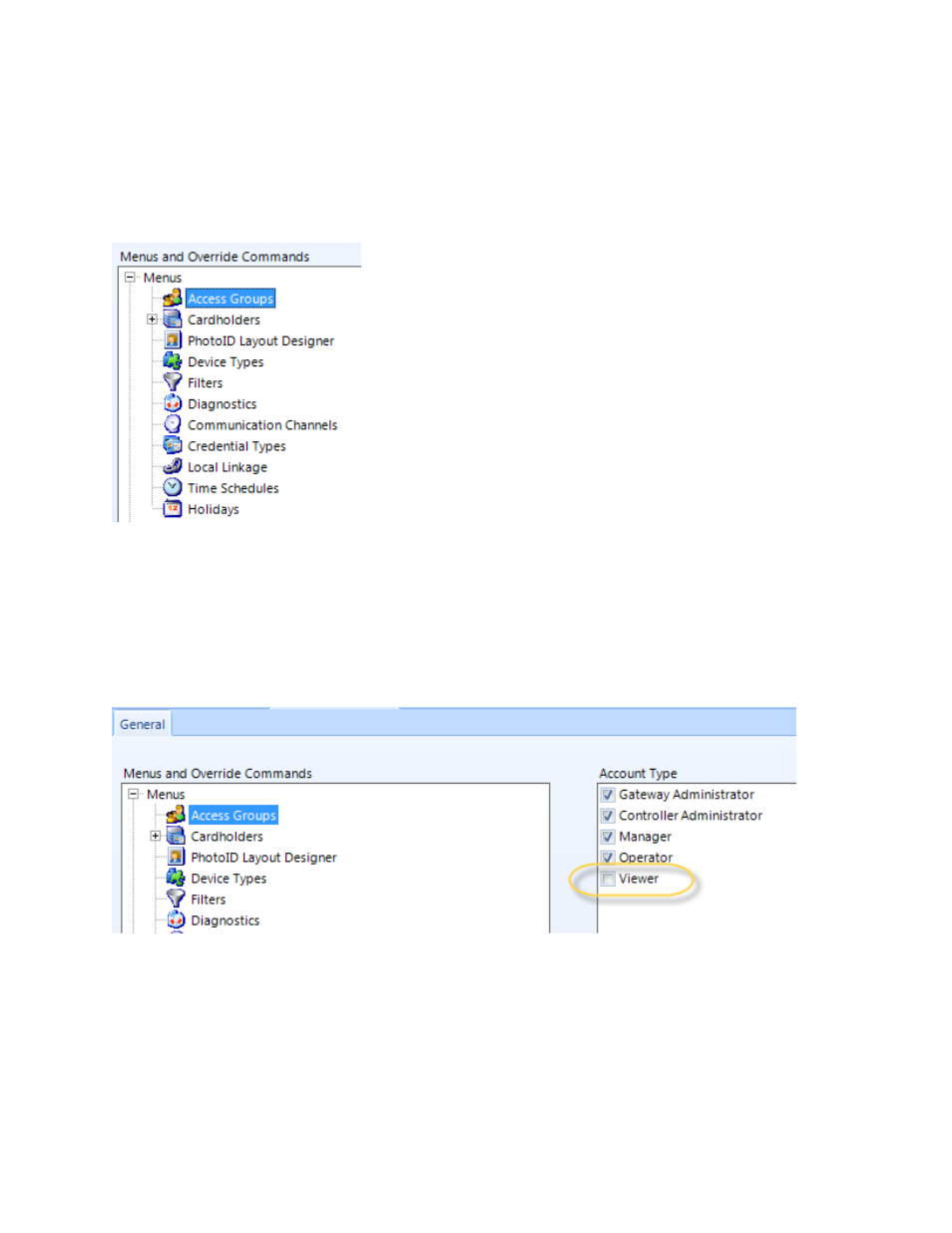Select Communication Channels tree item
Viewport: 952px width, 1233px height.
262,424
